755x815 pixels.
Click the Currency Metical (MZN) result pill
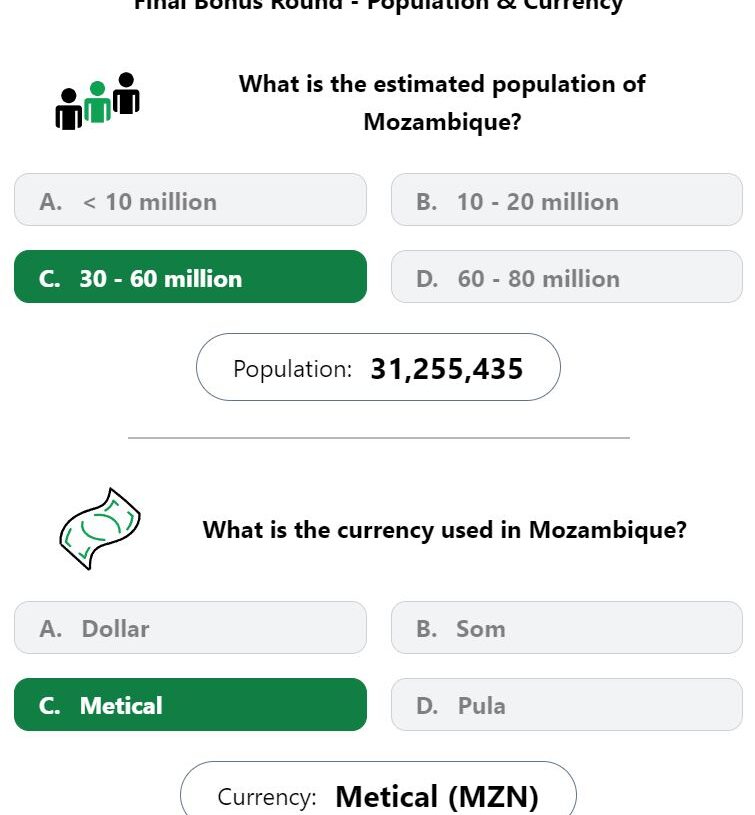378,788
